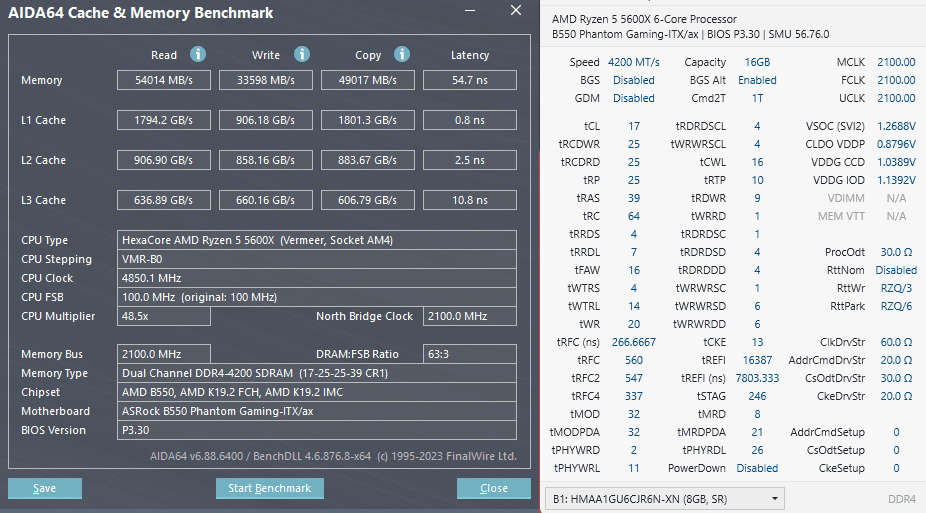The image size is (926, 513).
Task: Select L3 Cache Write value 660.16 GB/s
Action: coord(266,201)
